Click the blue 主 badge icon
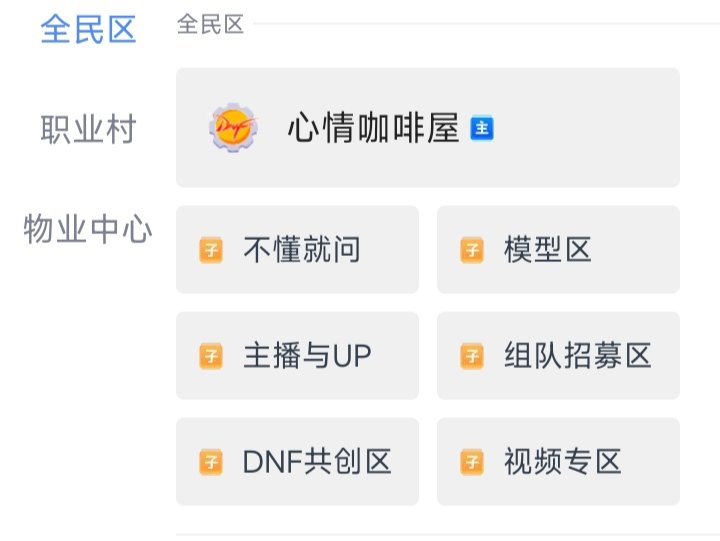The width and height of the screenshot is (720, 541). coord(483,128)
